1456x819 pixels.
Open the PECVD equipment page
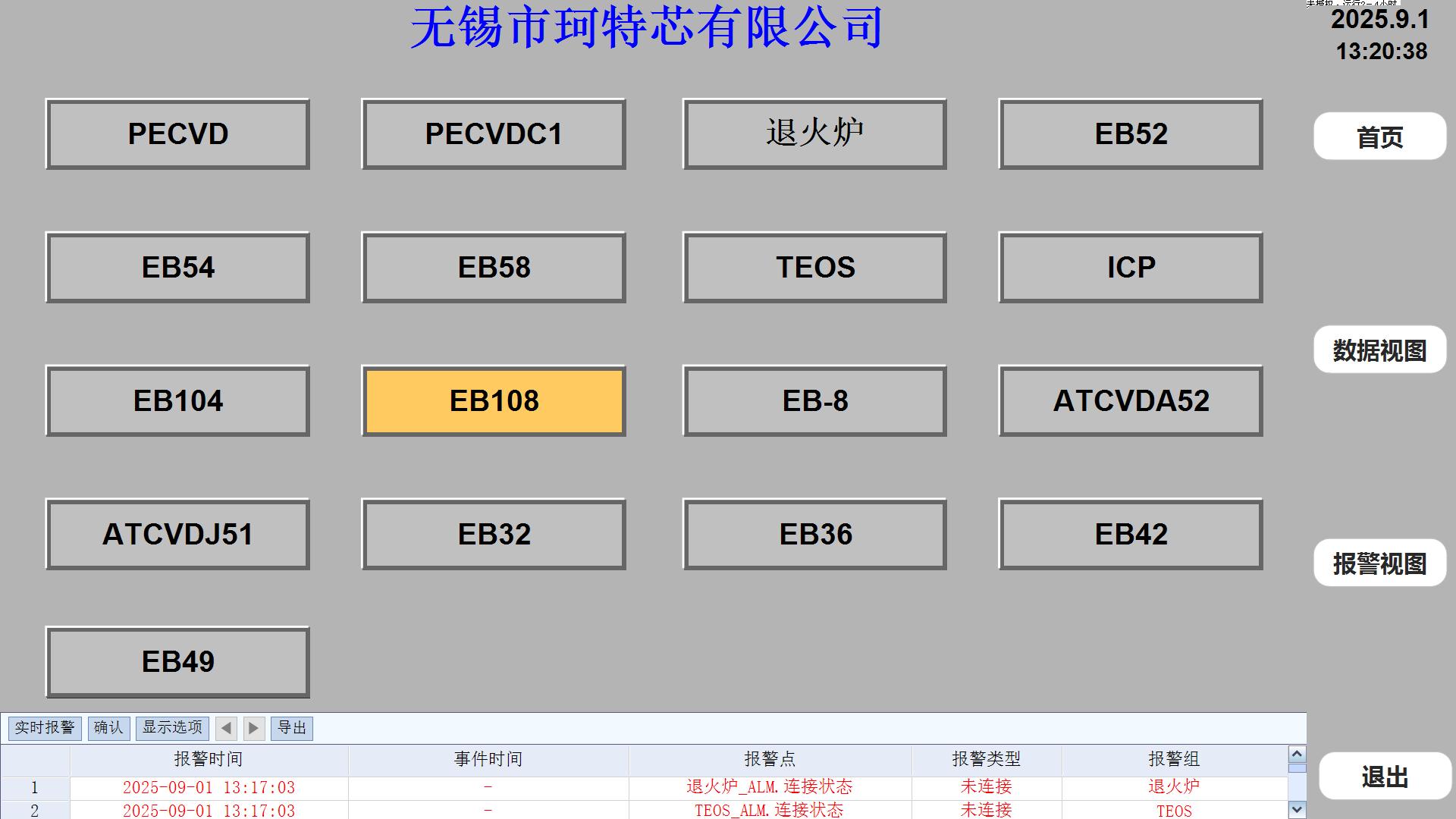[177, 134]
